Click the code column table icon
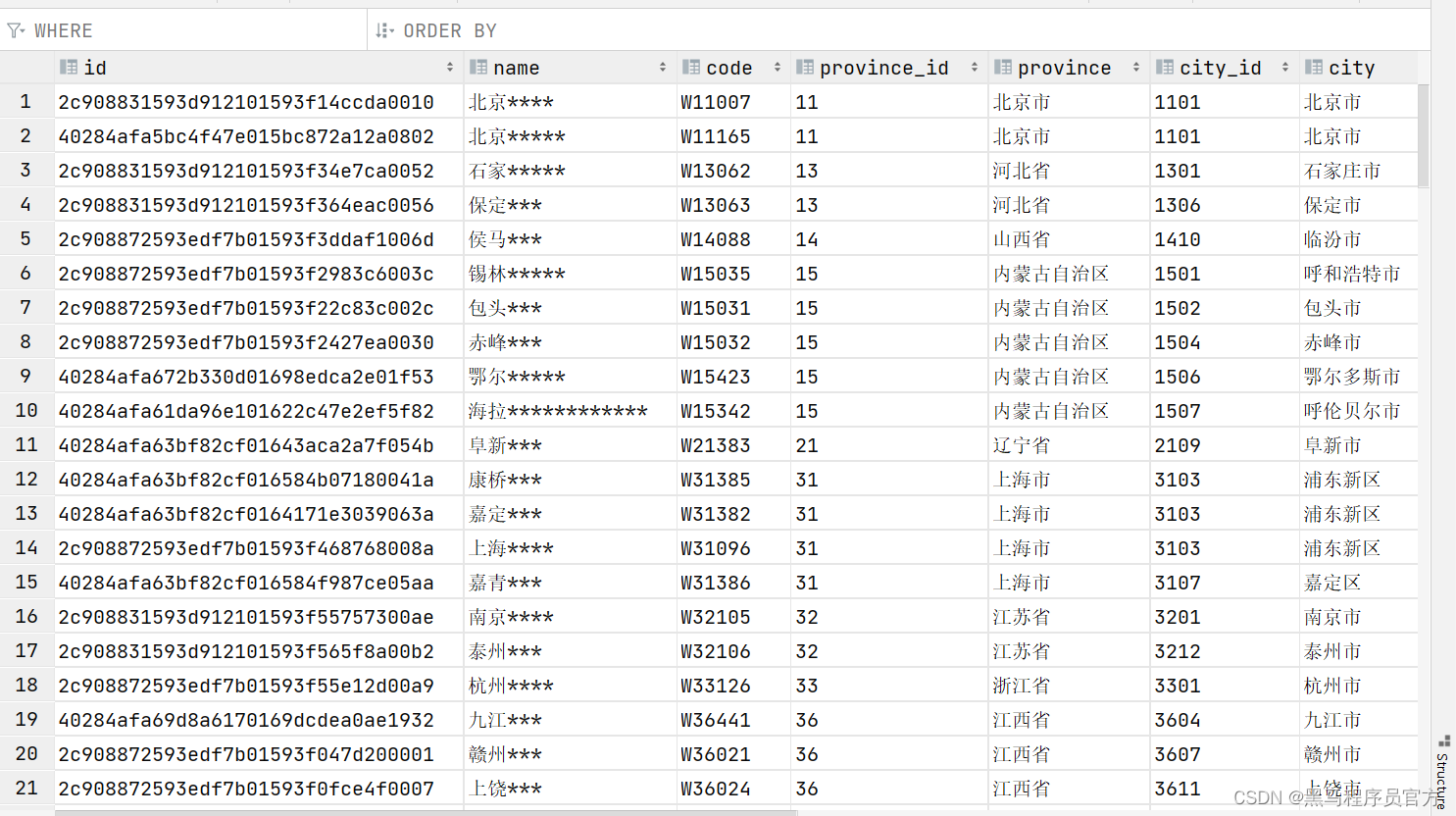 coord(691,68)
